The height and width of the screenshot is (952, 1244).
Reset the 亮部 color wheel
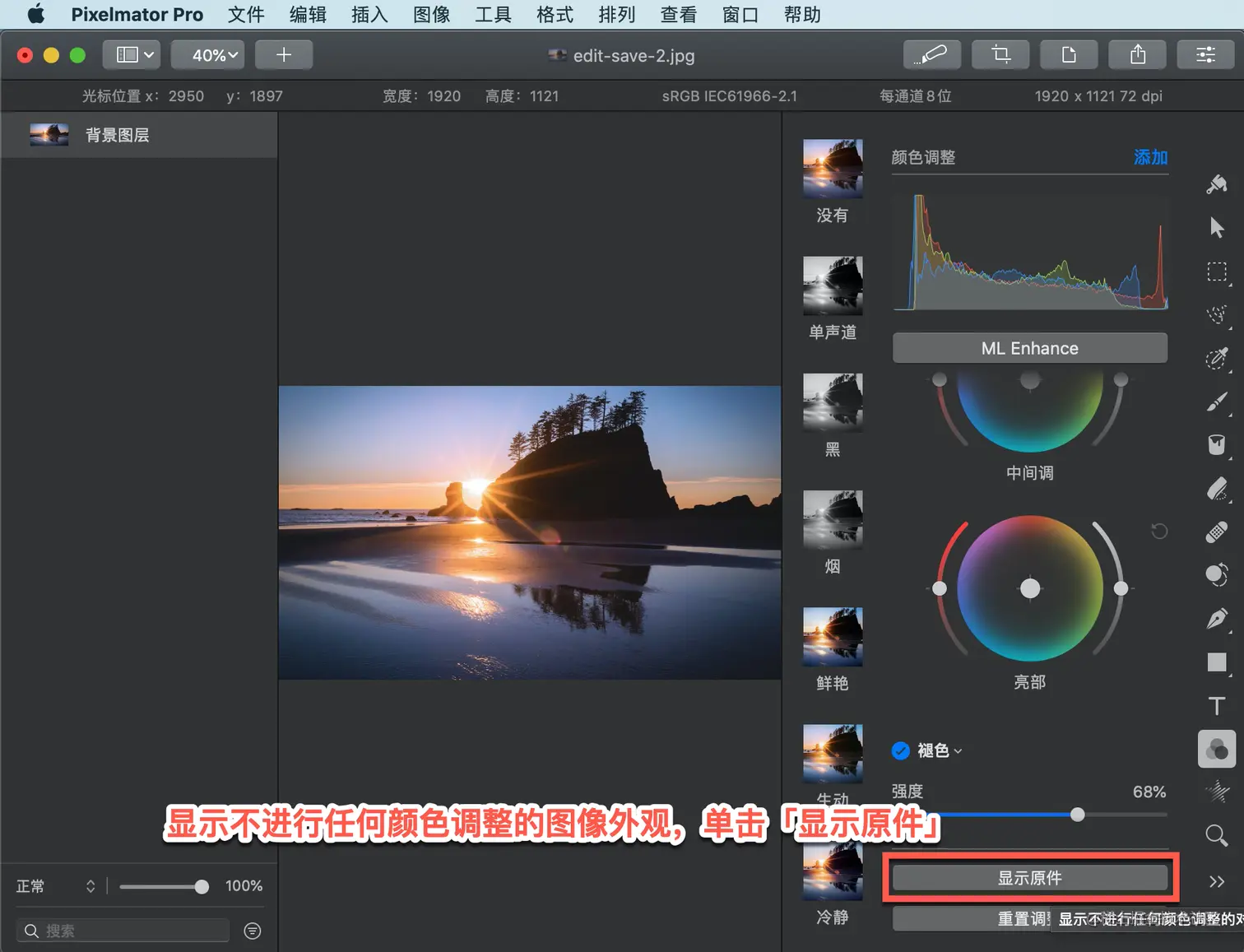point(1159,532)
